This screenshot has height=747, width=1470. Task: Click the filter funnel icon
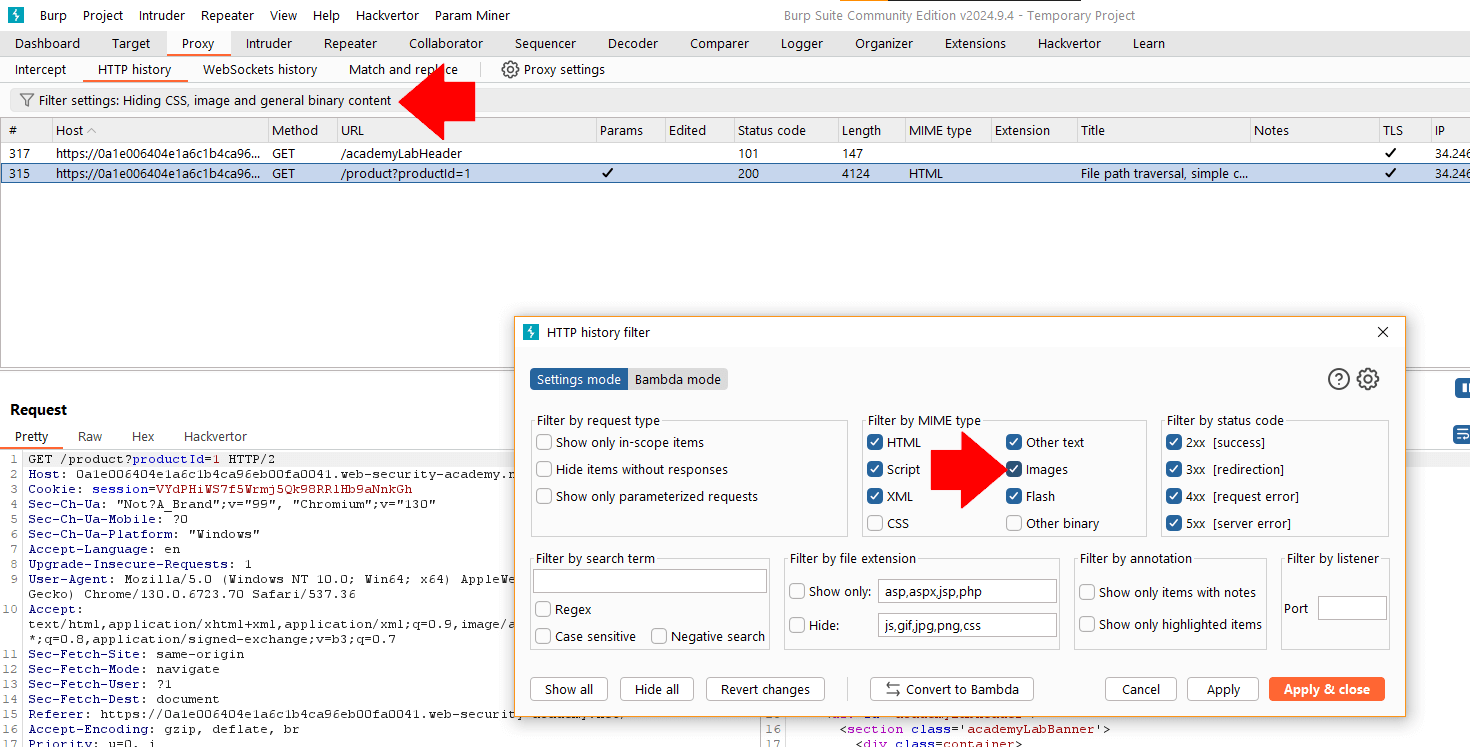[x=26, y=100]
